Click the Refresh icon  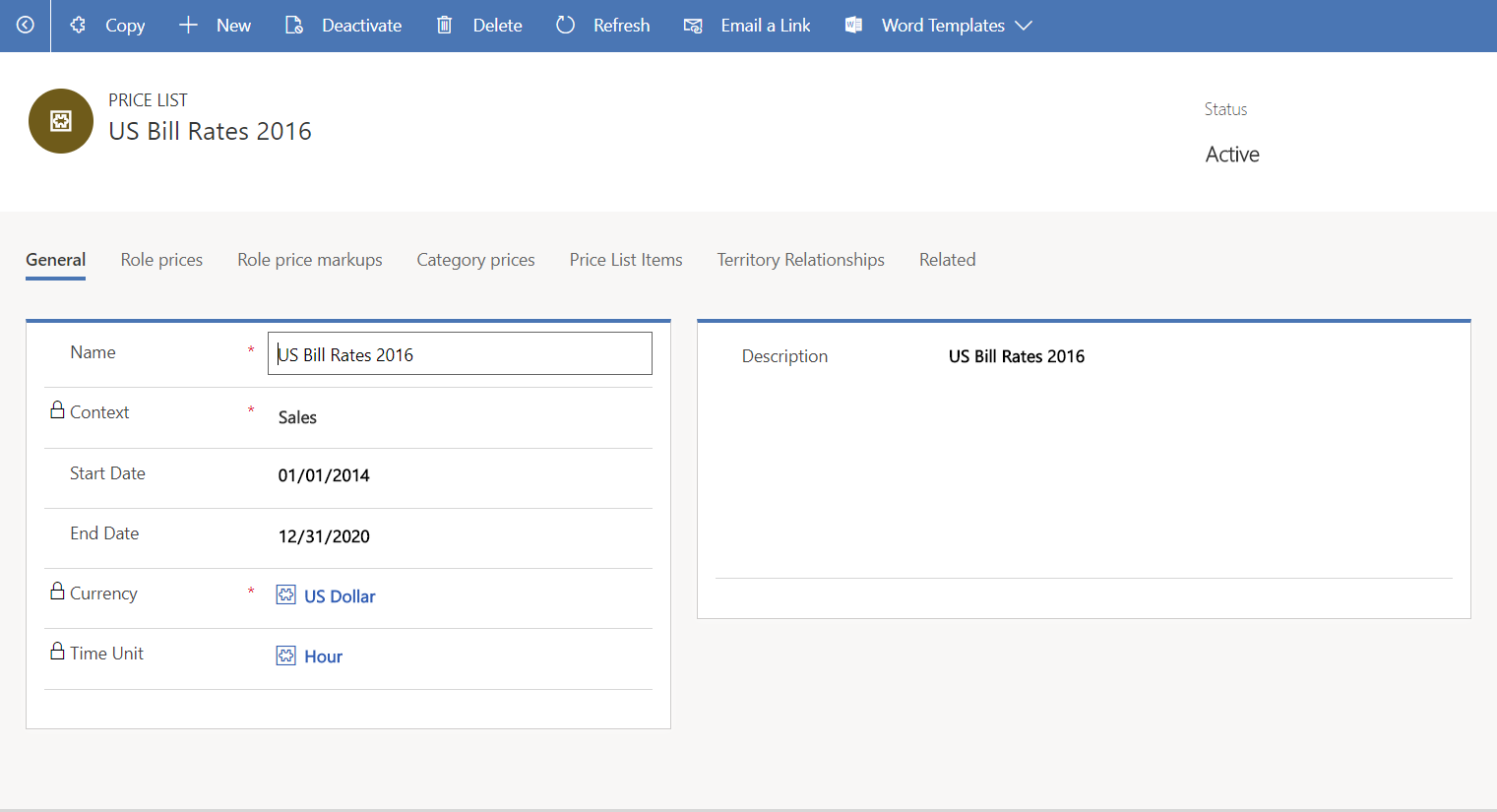point(564,26)
